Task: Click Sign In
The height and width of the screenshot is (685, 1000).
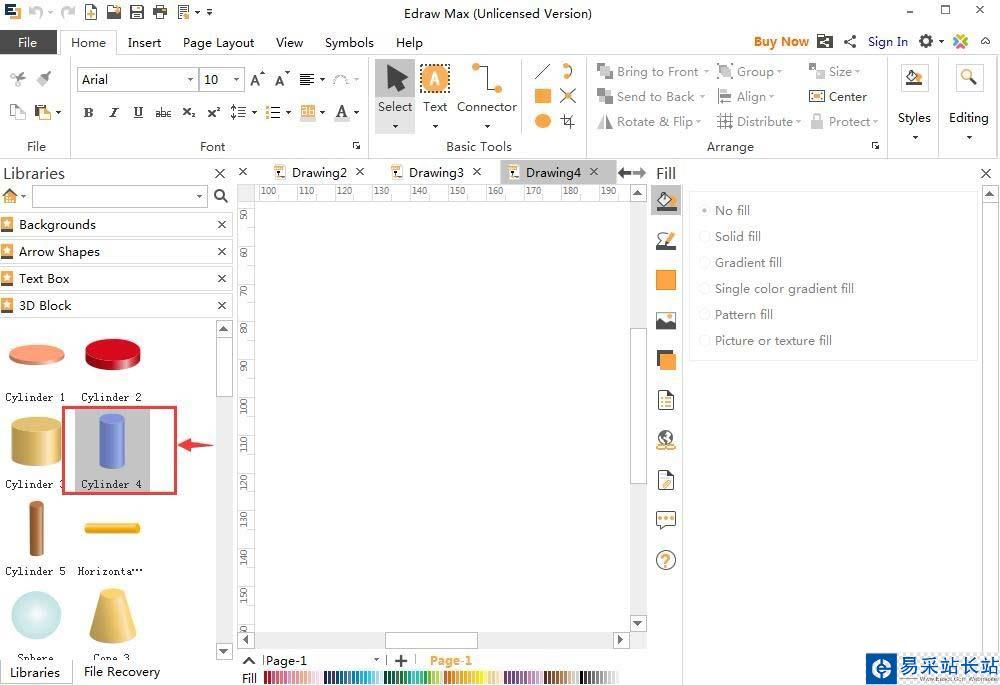Action: 887,41
